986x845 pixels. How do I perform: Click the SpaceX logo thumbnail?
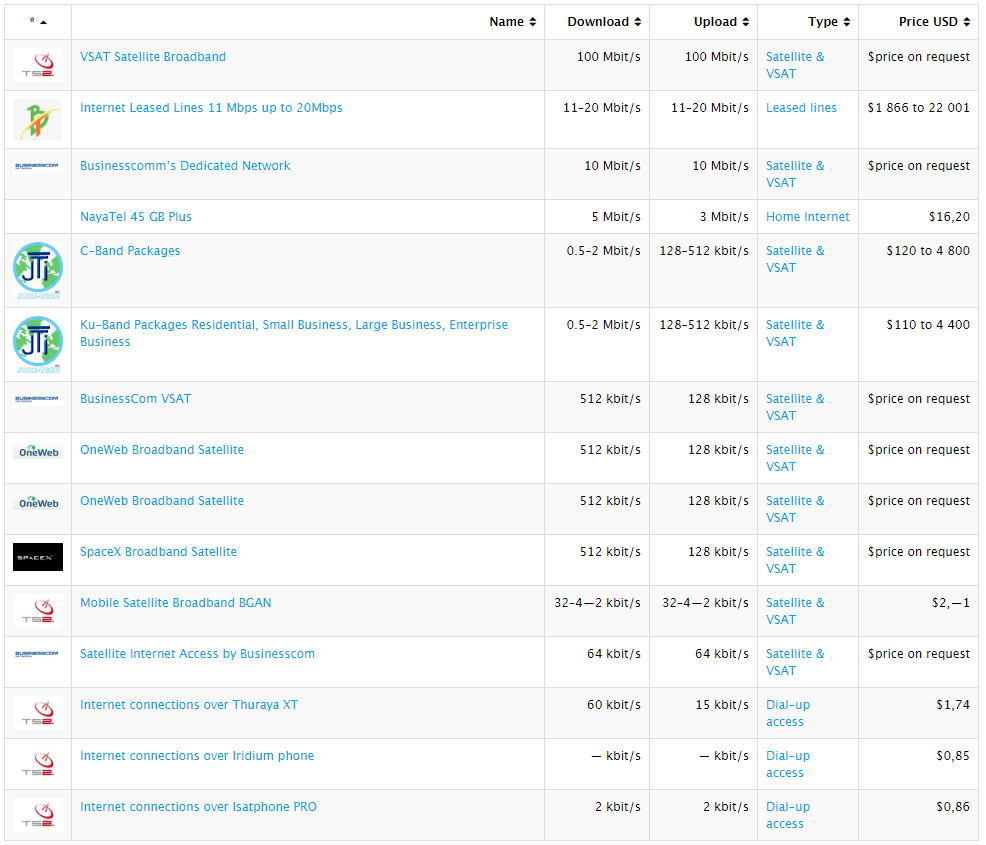coord(38,557)
